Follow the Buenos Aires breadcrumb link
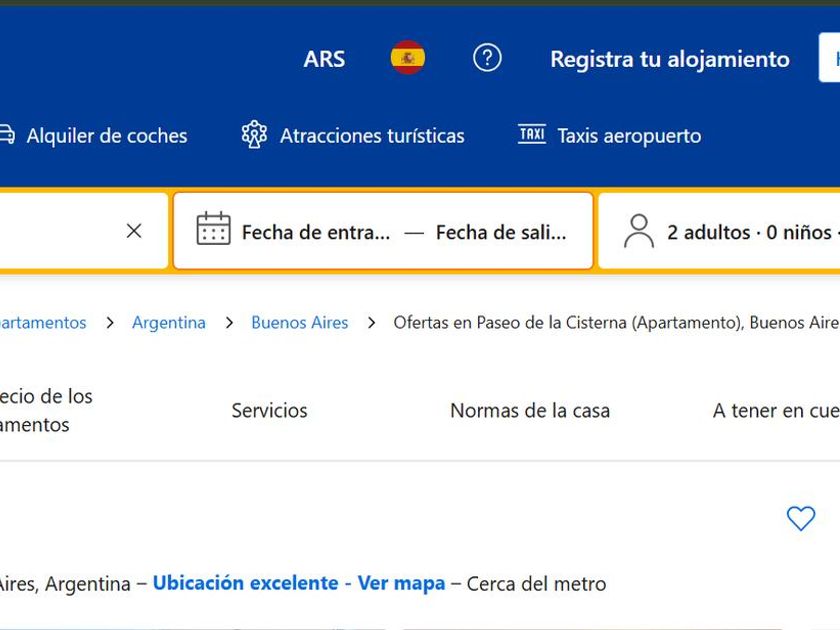The width and height of the screenshot is (840, 630). click(x=300, y=323)
